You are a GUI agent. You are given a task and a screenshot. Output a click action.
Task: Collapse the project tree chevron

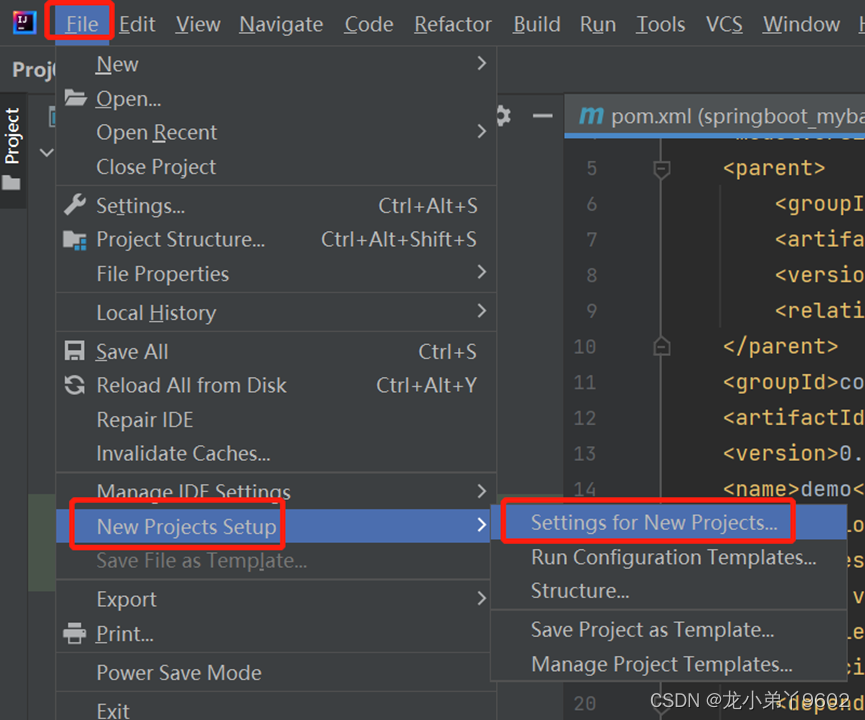click(x=47, y=152)
